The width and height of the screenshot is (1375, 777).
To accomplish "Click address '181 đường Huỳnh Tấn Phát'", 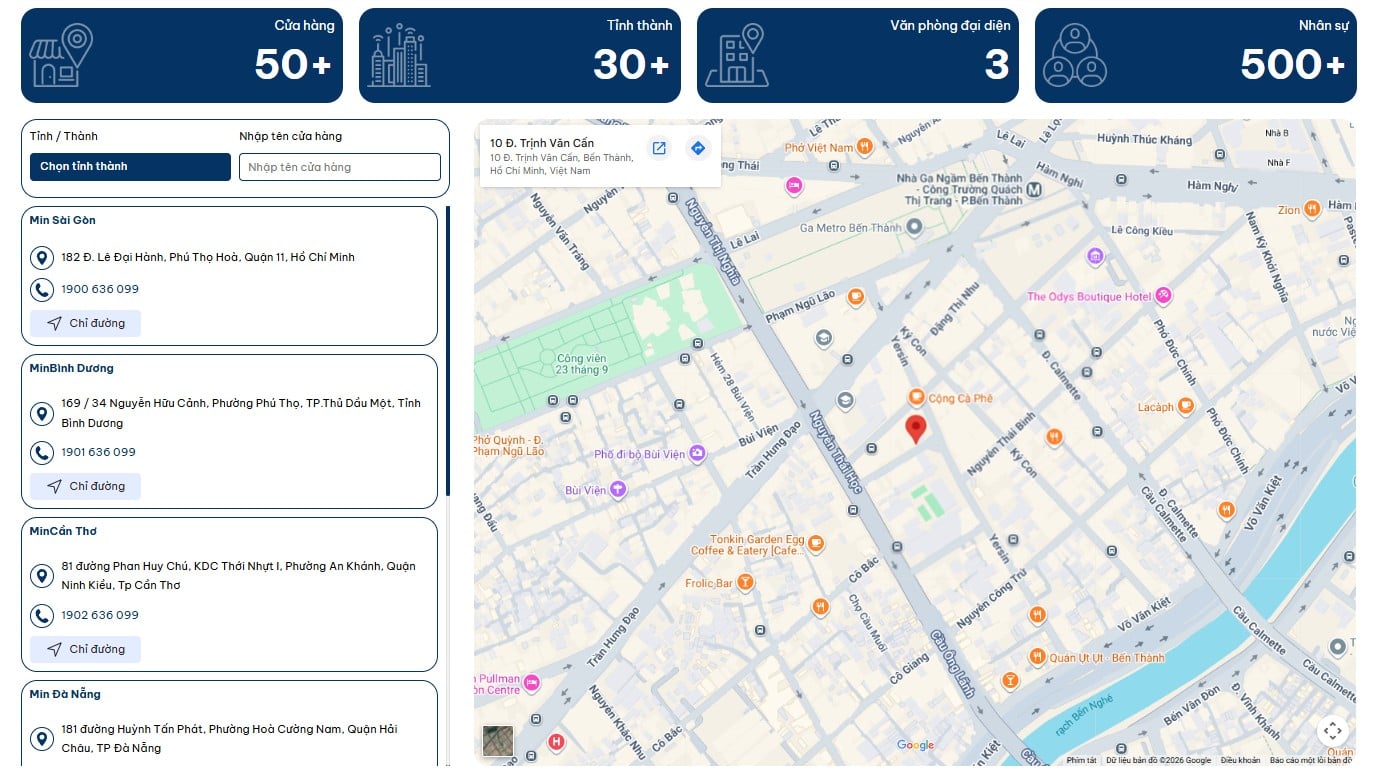I will pyautogui.click(x=229, y=738).
